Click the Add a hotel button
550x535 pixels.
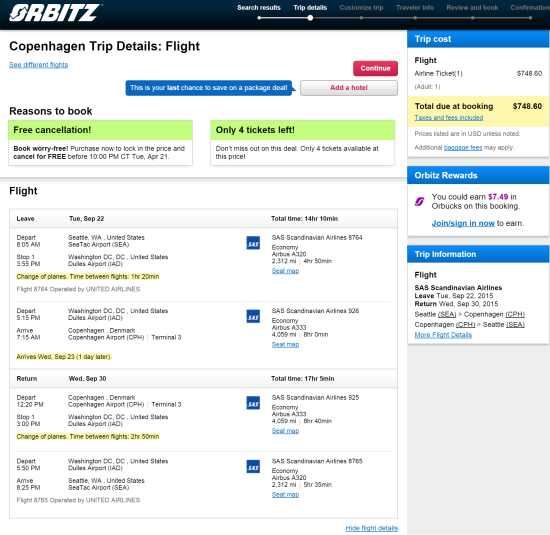tap(349, 88)
